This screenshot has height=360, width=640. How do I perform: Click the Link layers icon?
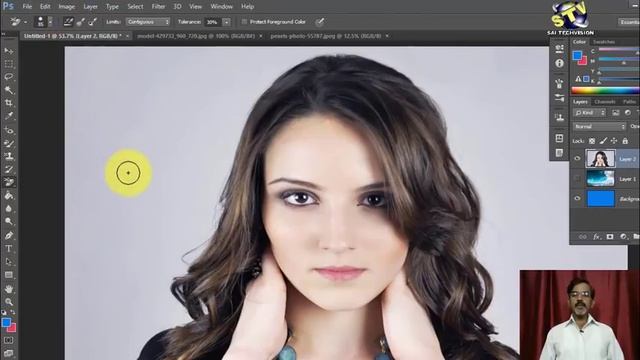point(582,237)
